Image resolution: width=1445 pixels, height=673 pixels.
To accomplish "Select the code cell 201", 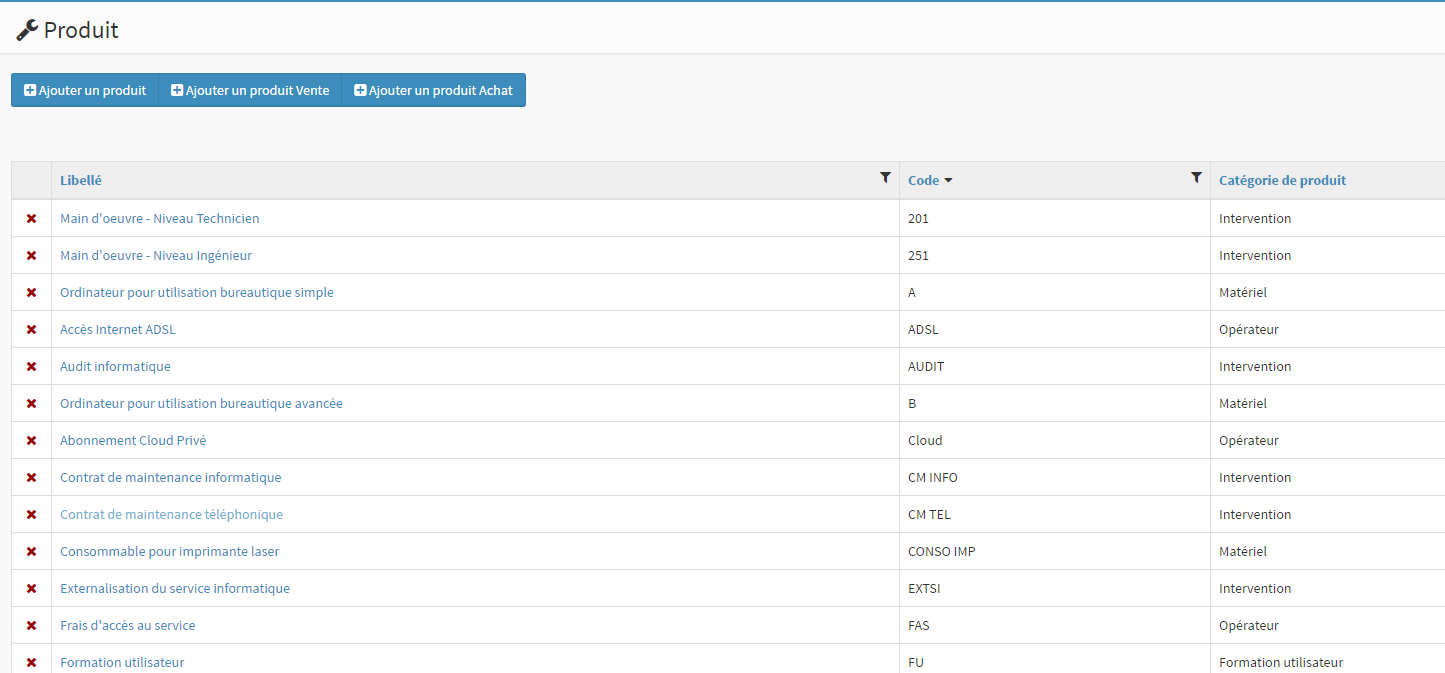I will click(1054, 218).
